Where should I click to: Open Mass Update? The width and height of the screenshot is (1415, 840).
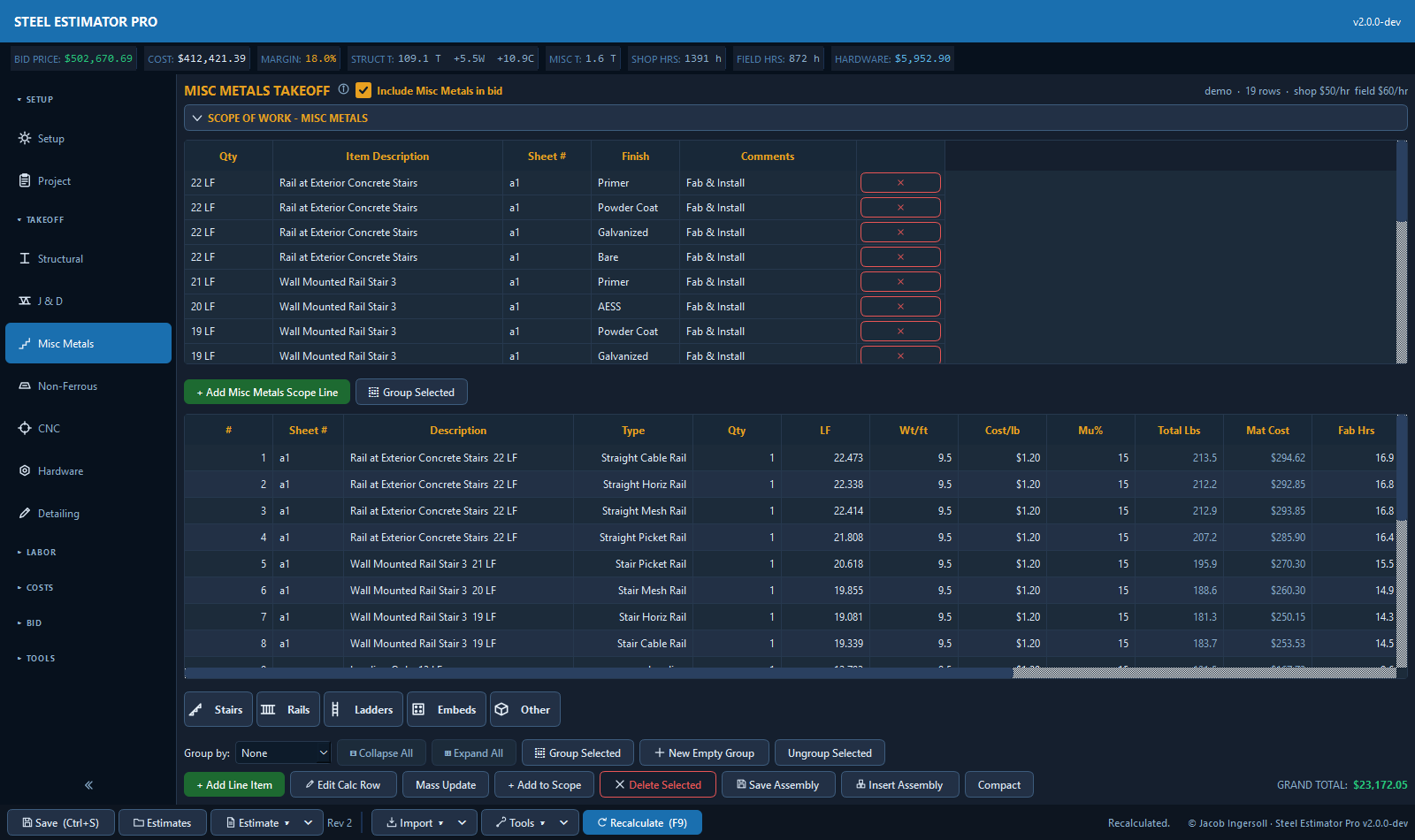[x=446, y=784]
